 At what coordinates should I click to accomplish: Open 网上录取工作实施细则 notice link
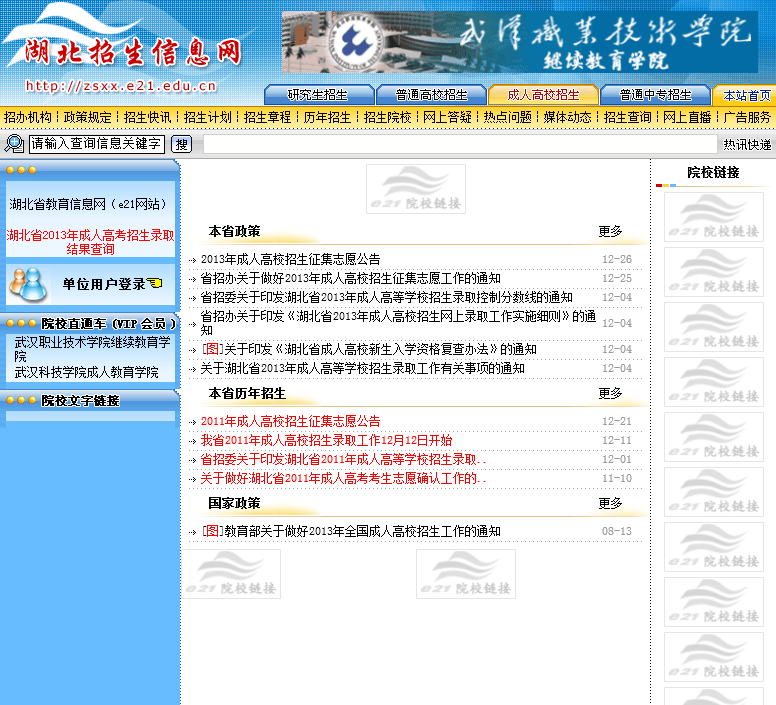pyautogui.click(x=398, y=323)
